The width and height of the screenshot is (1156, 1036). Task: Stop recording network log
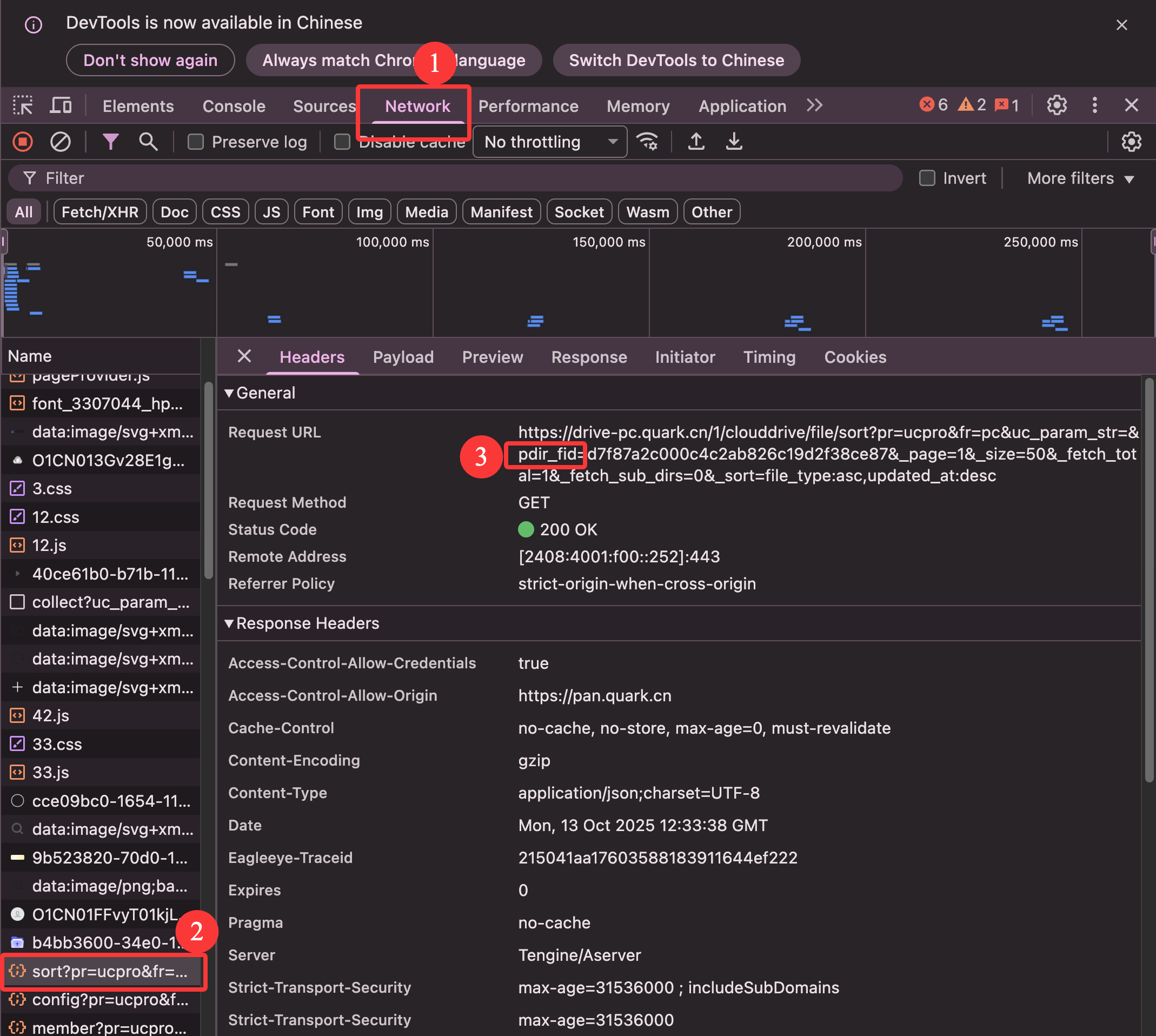23,142
